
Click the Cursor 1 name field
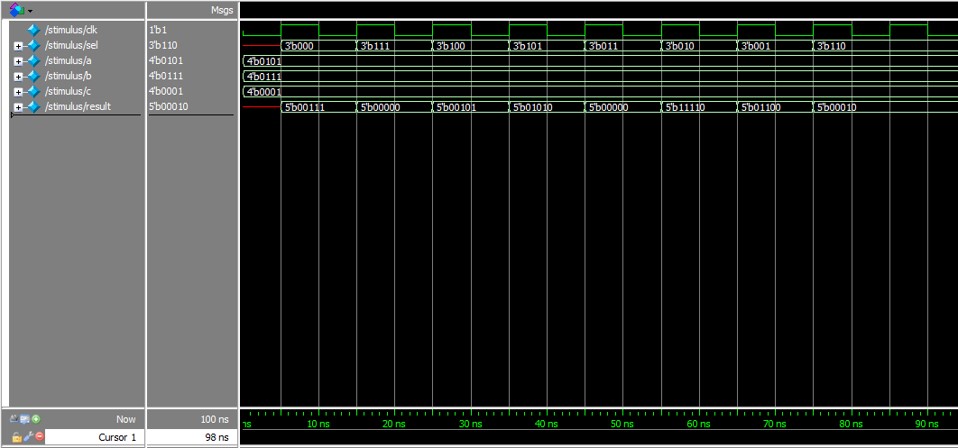95,437
